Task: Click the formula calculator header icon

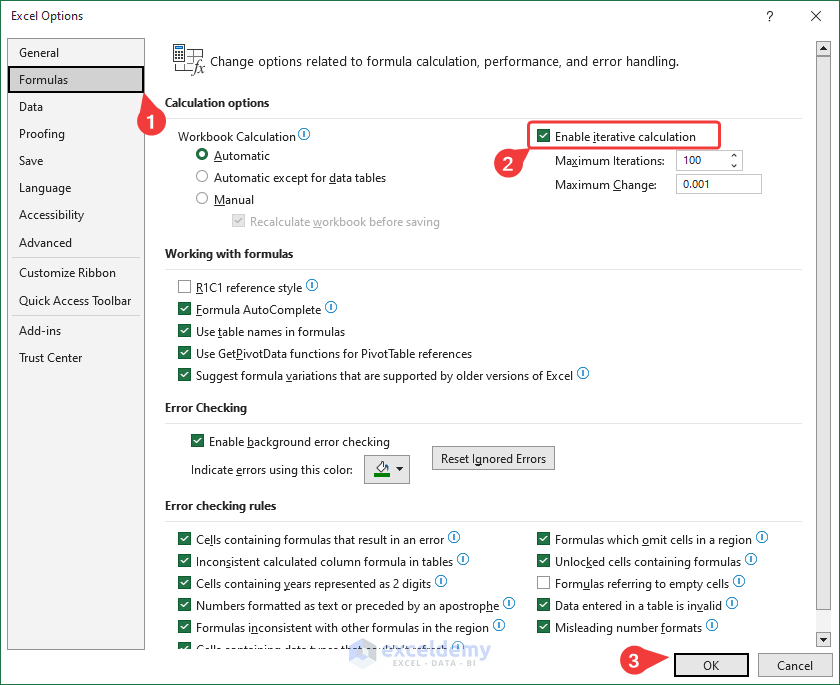Action: (x=188, y=59)
